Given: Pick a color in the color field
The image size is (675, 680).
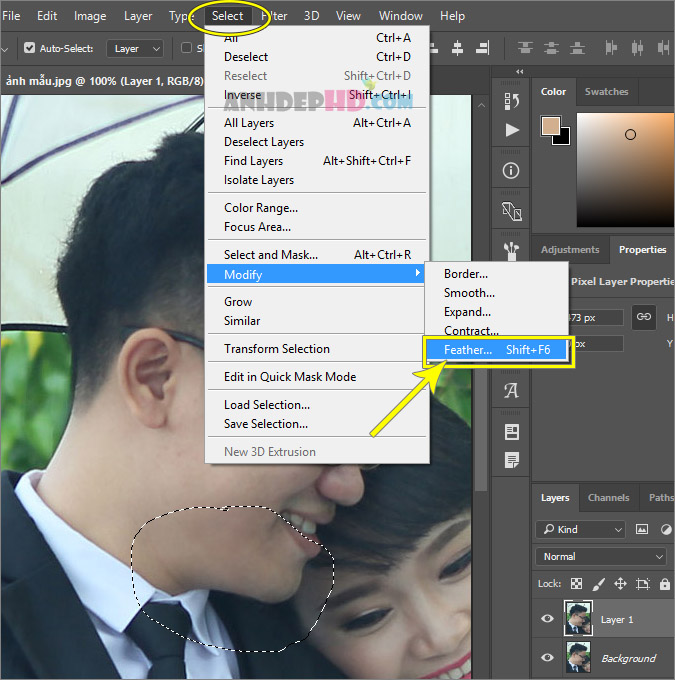Looking at the screenshot, I should 625,170.
